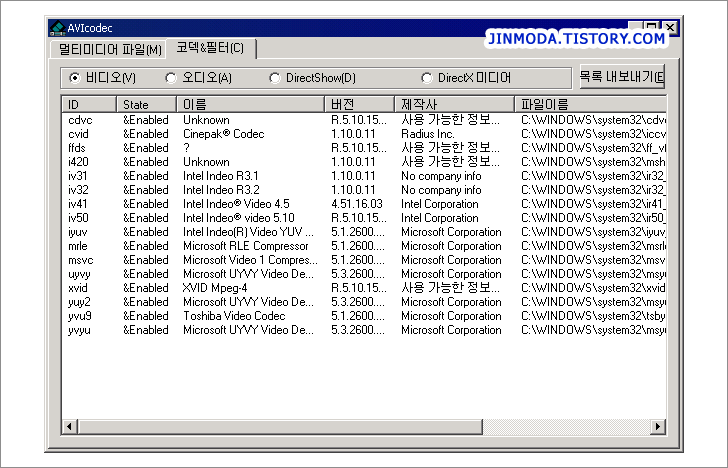Click the horizontal scrollbar right arrow

tap(657, 426)
